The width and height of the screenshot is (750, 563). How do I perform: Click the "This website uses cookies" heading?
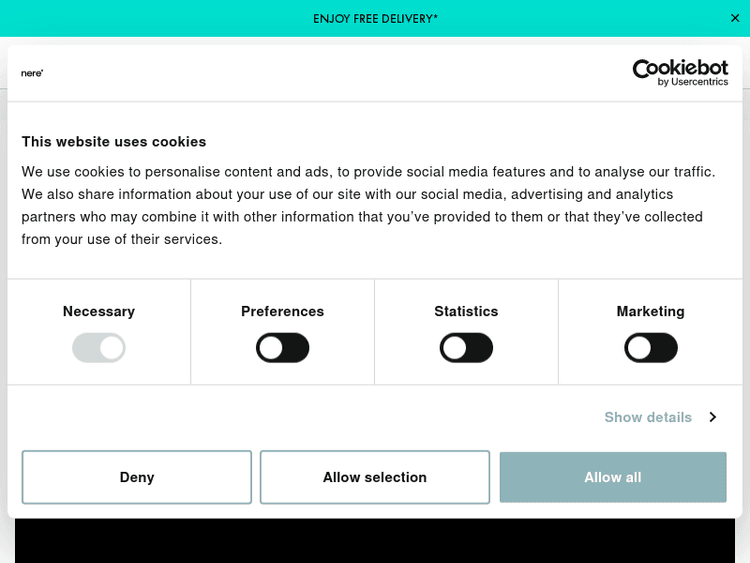click(114, 142)
